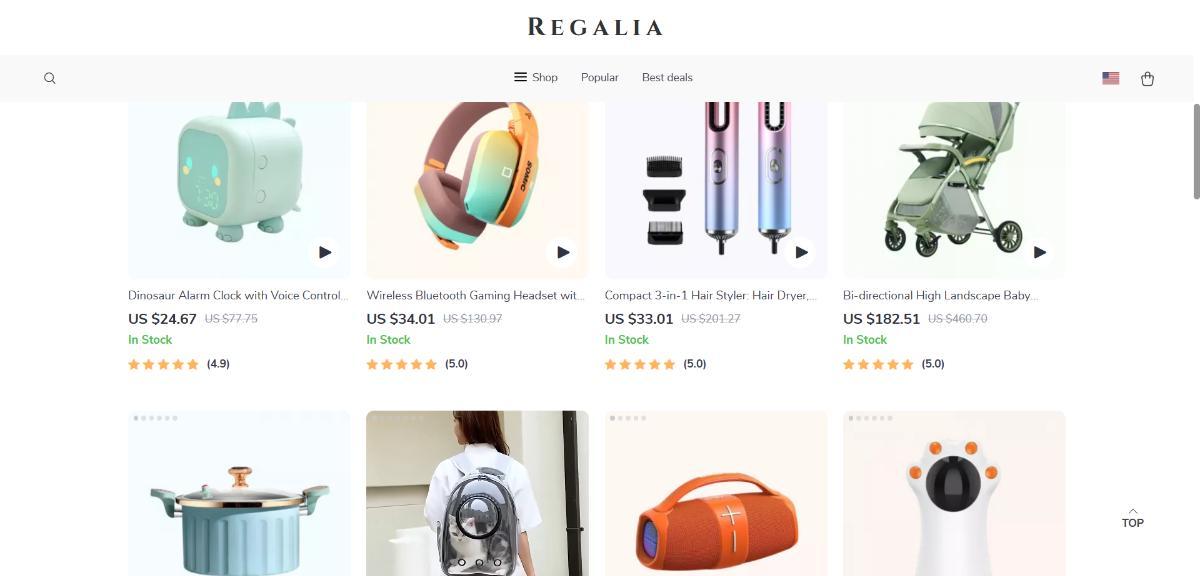1200x576 pixels.
Task: Click the page vertical scrollbar thumb
Action: tap(1195, 150)
